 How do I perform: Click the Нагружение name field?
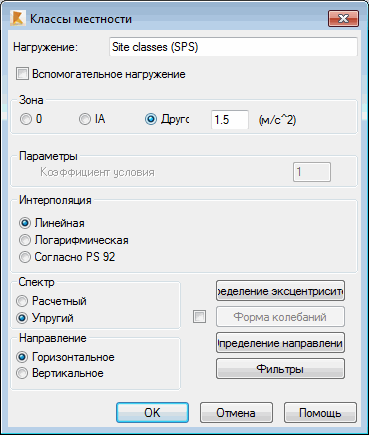[233, 47]
